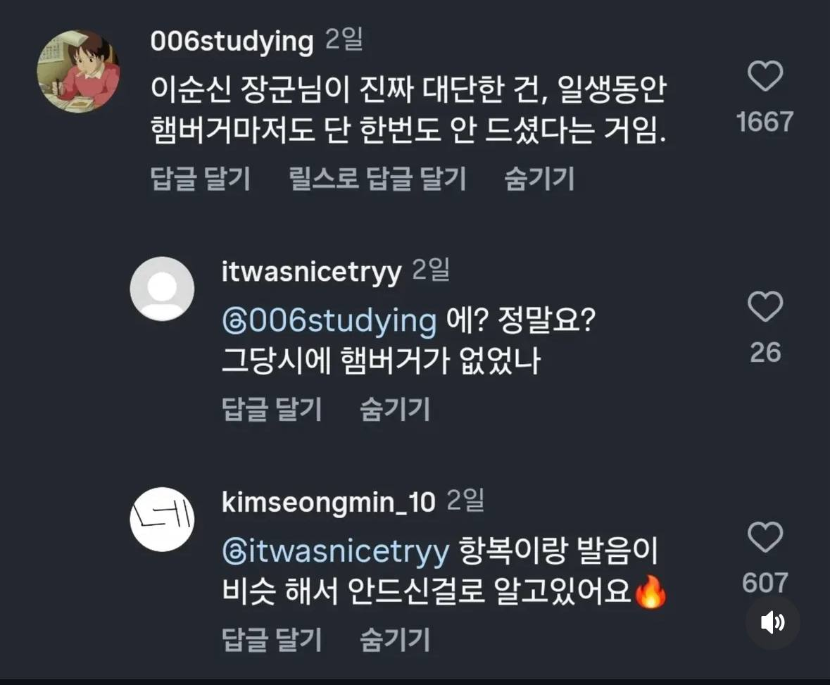Image resolution: width=830 pixels, height=685 pixels.
Task: Hide 006studying's comment with 숨기기
Action: coord(540,179)
